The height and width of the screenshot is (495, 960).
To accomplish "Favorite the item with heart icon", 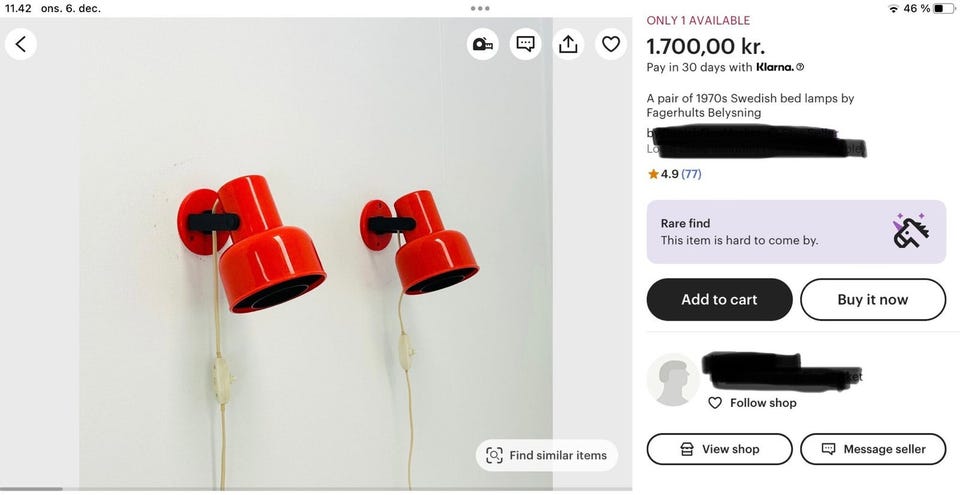I will [x=611, y=44].
